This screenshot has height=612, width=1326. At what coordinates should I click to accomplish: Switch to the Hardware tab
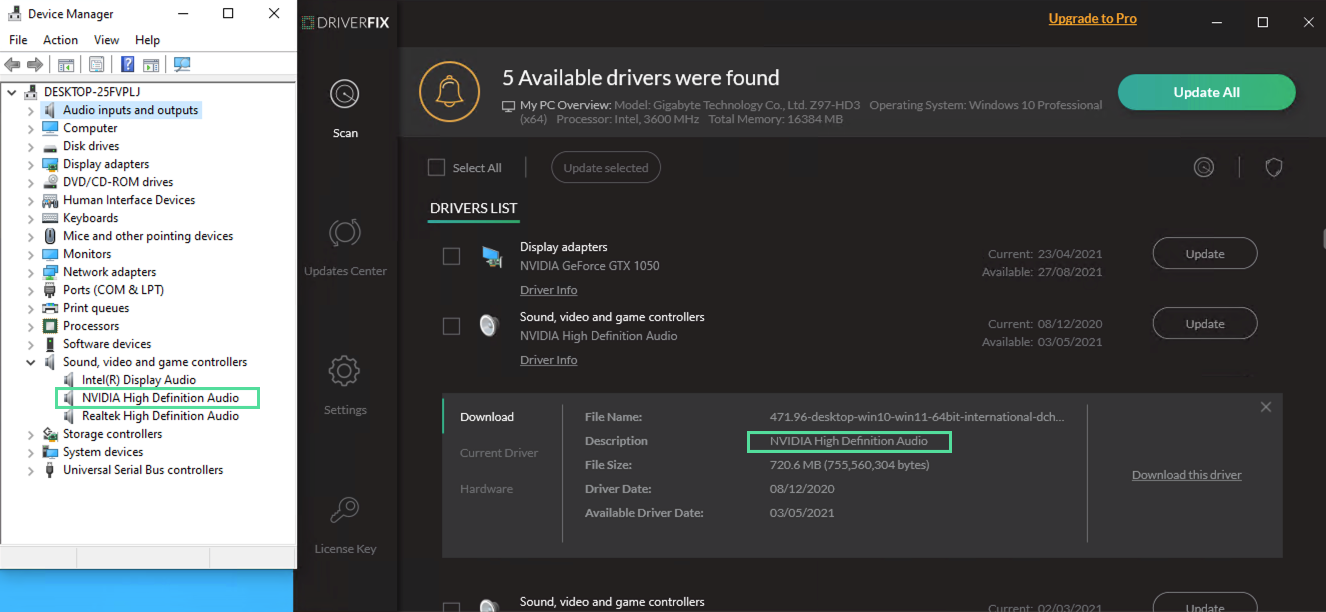(x=486, y=489)
